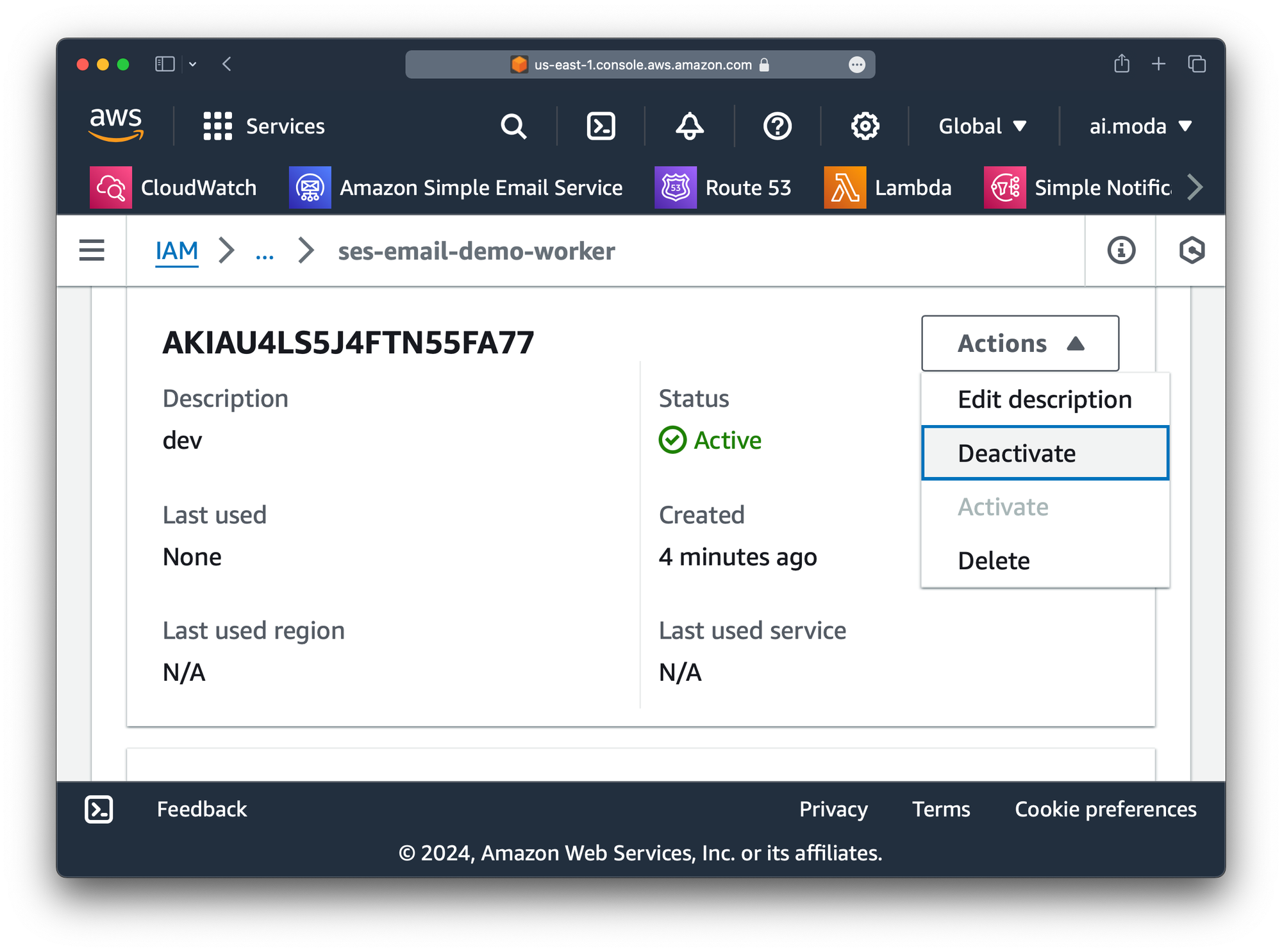The height and width of the screenshot is (952, 1282).
Task: Click the IAM breadcrumb link
Action: pyautogui.click(x=177, y=251)
